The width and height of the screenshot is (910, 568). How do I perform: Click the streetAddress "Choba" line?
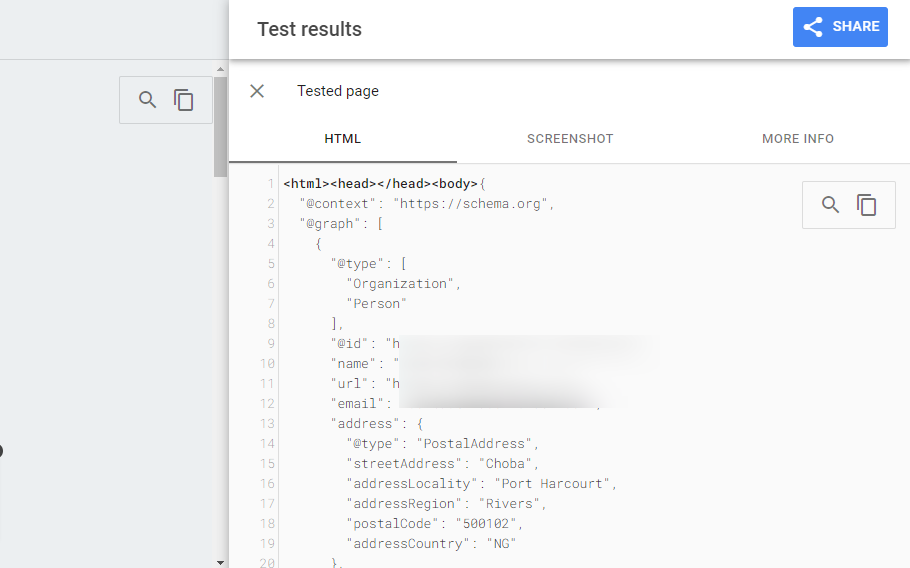point(442,464)
